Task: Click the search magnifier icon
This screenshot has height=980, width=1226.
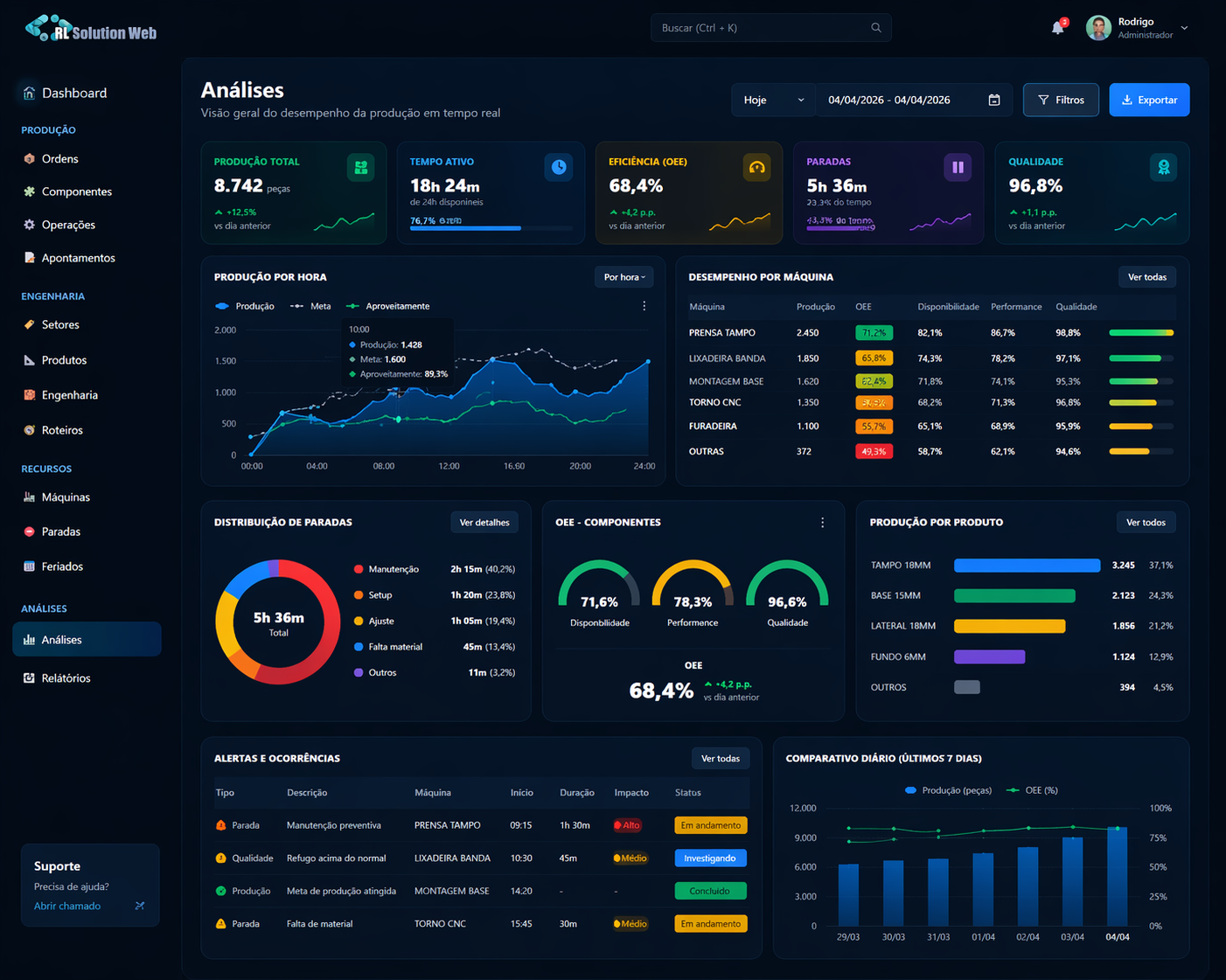Action: pyautogui.click(x=875, y=28)
